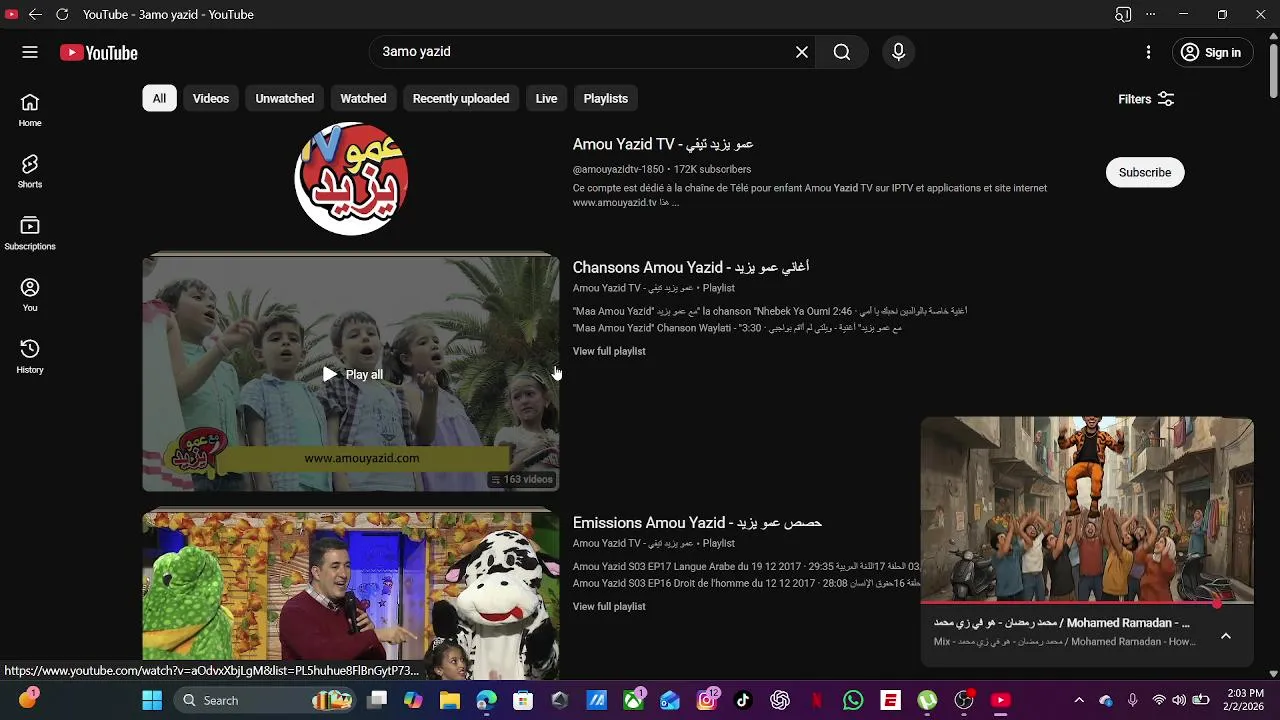This screenshot has height=720, width=1280.
Task: Open the search Filters panel
Action: point(1146,99)
